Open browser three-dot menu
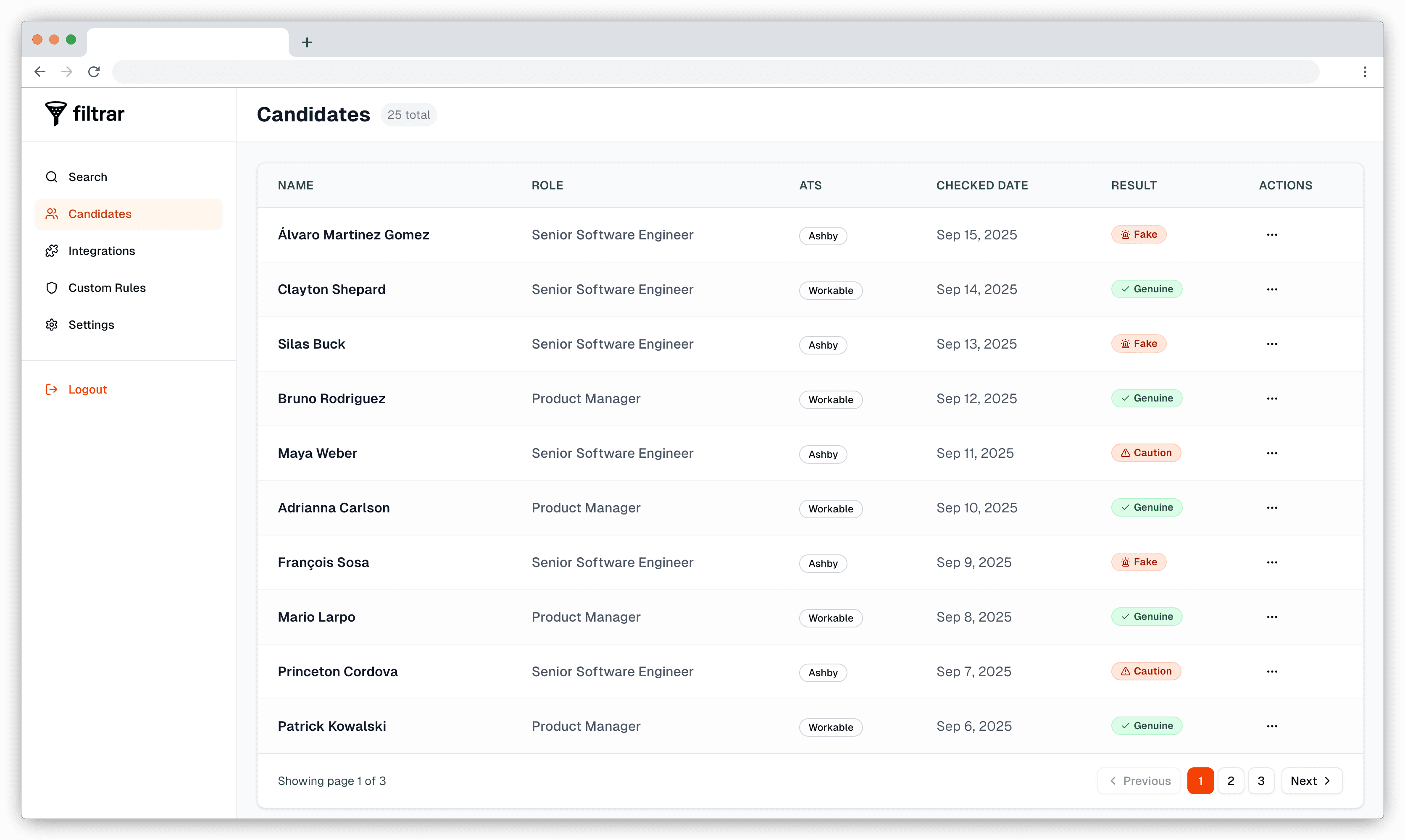 point(1365,72)
